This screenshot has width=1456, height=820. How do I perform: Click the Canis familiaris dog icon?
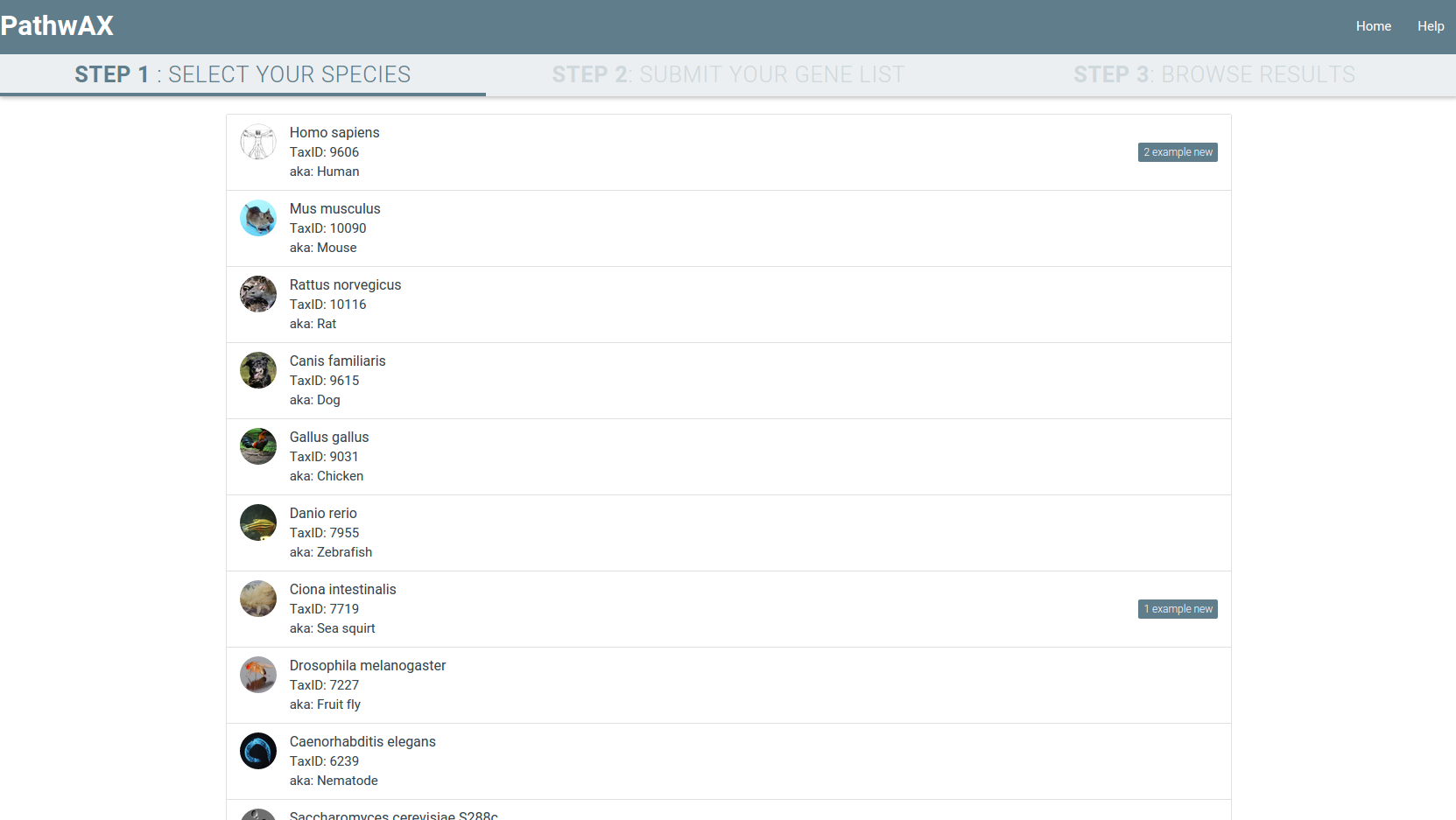tap(258, 370)
